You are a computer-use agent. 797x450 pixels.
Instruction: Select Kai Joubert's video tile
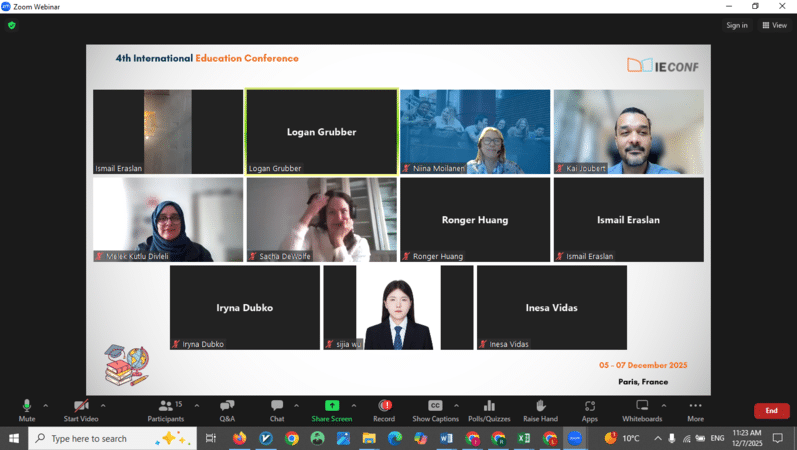[628, 131]
